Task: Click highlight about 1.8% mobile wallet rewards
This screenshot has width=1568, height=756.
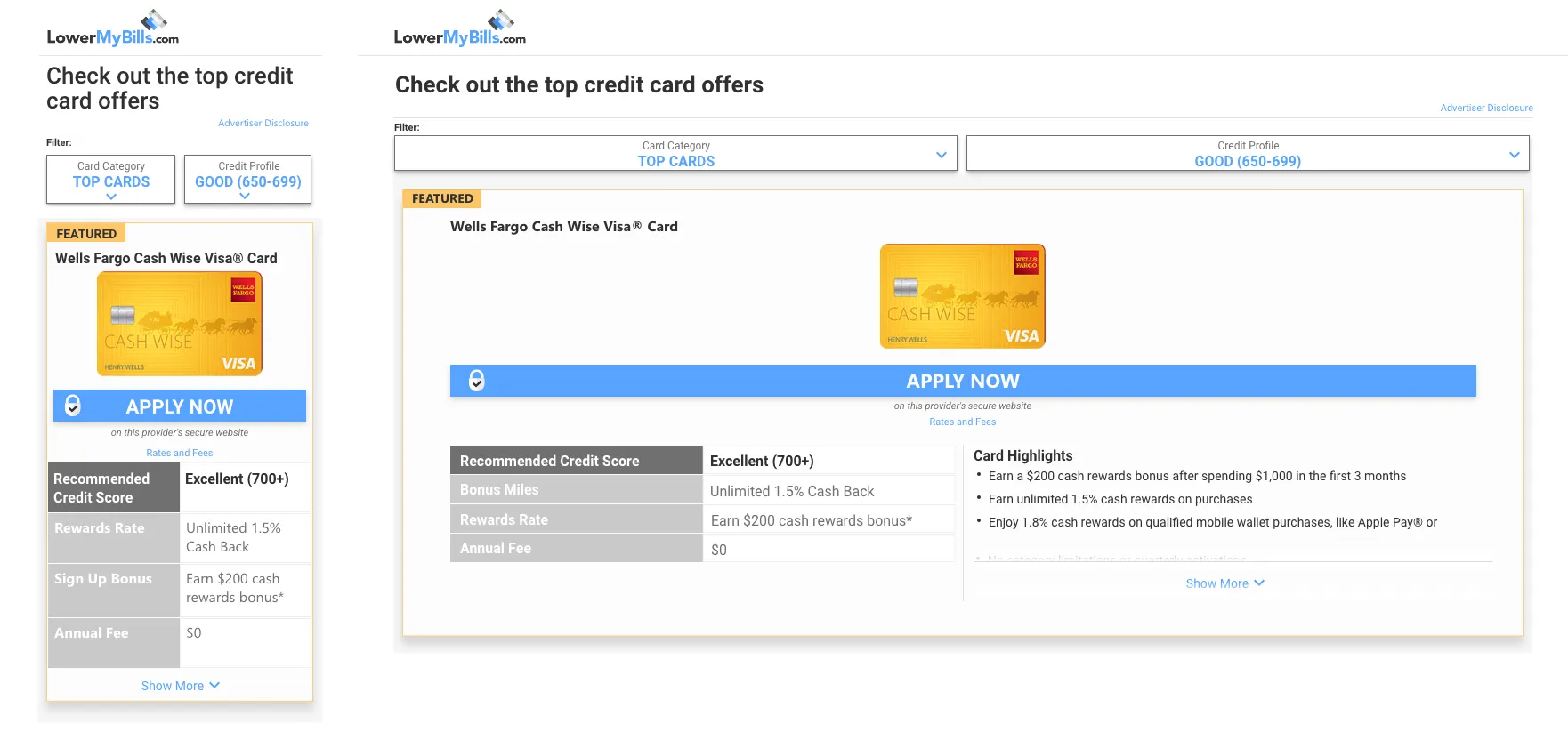Action: [1213, 522]
